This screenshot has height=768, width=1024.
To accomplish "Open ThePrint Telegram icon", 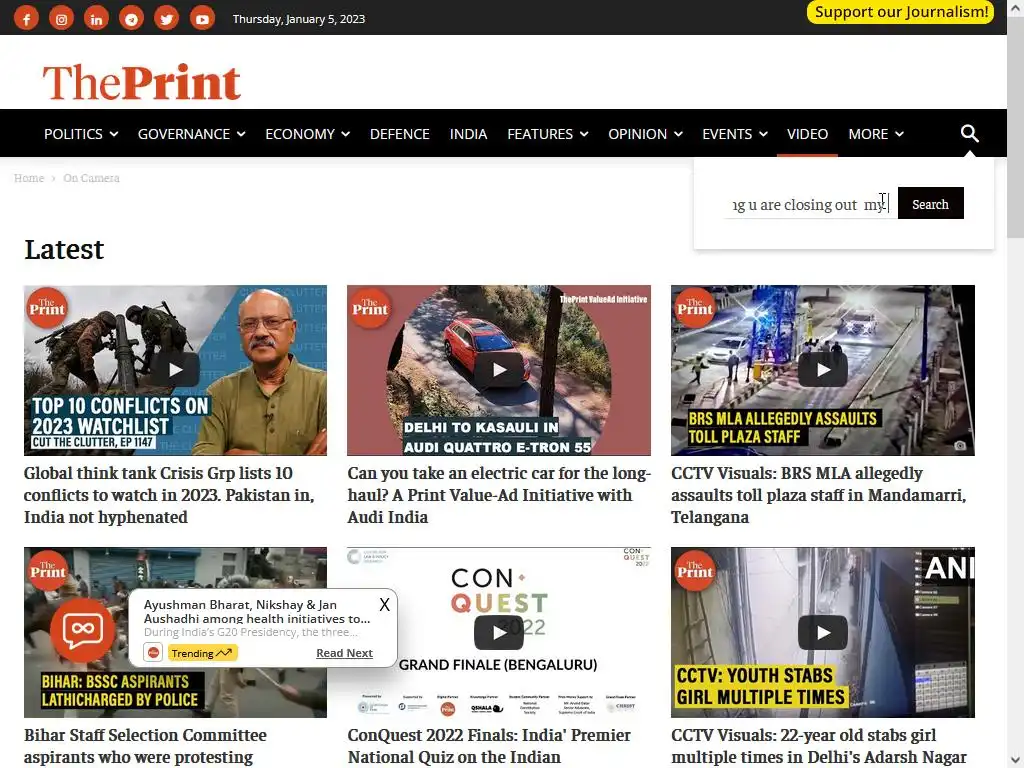I will pos(131,18).
